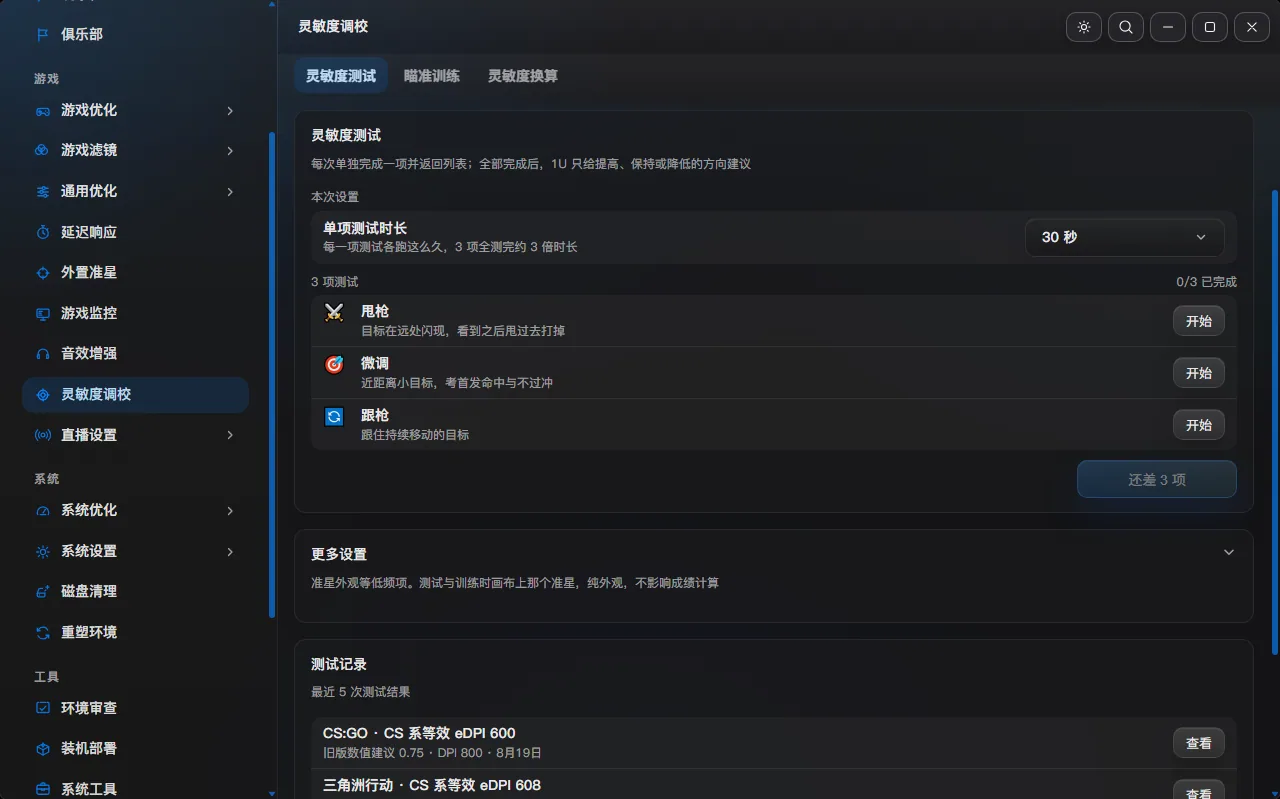
Task: Click the 系统设置 gear icon
Action: point(43,551)
